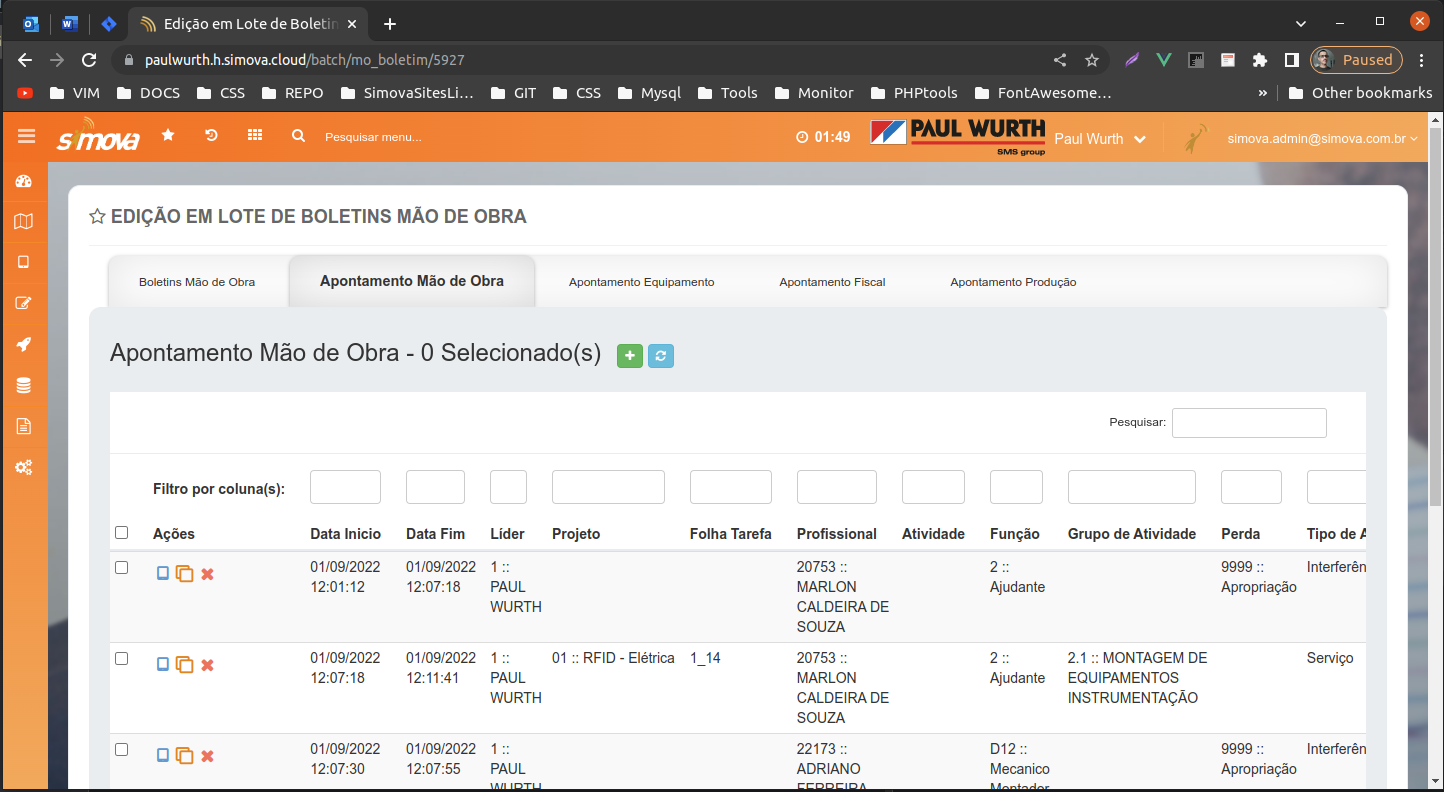Viewport: 1444px width, 792px height.
Task: Delete the first row with the red X
Action: tap(207, 574)
